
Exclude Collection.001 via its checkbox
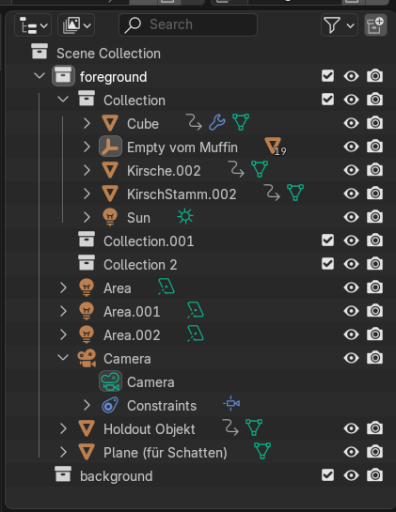pos(328,240)
